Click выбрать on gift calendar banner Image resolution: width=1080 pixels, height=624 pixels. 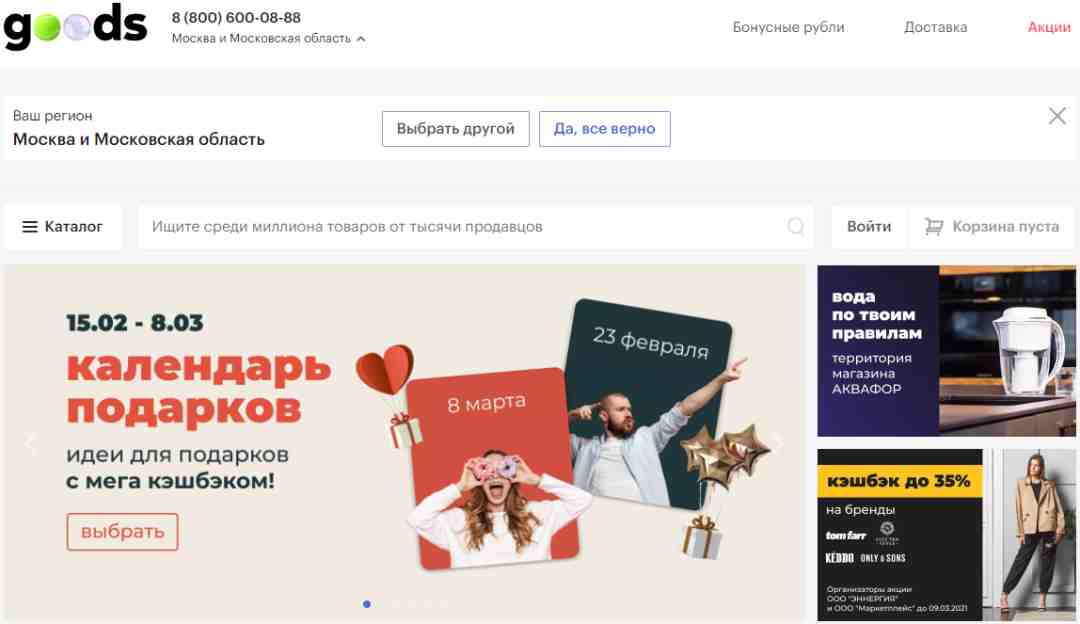123,532
